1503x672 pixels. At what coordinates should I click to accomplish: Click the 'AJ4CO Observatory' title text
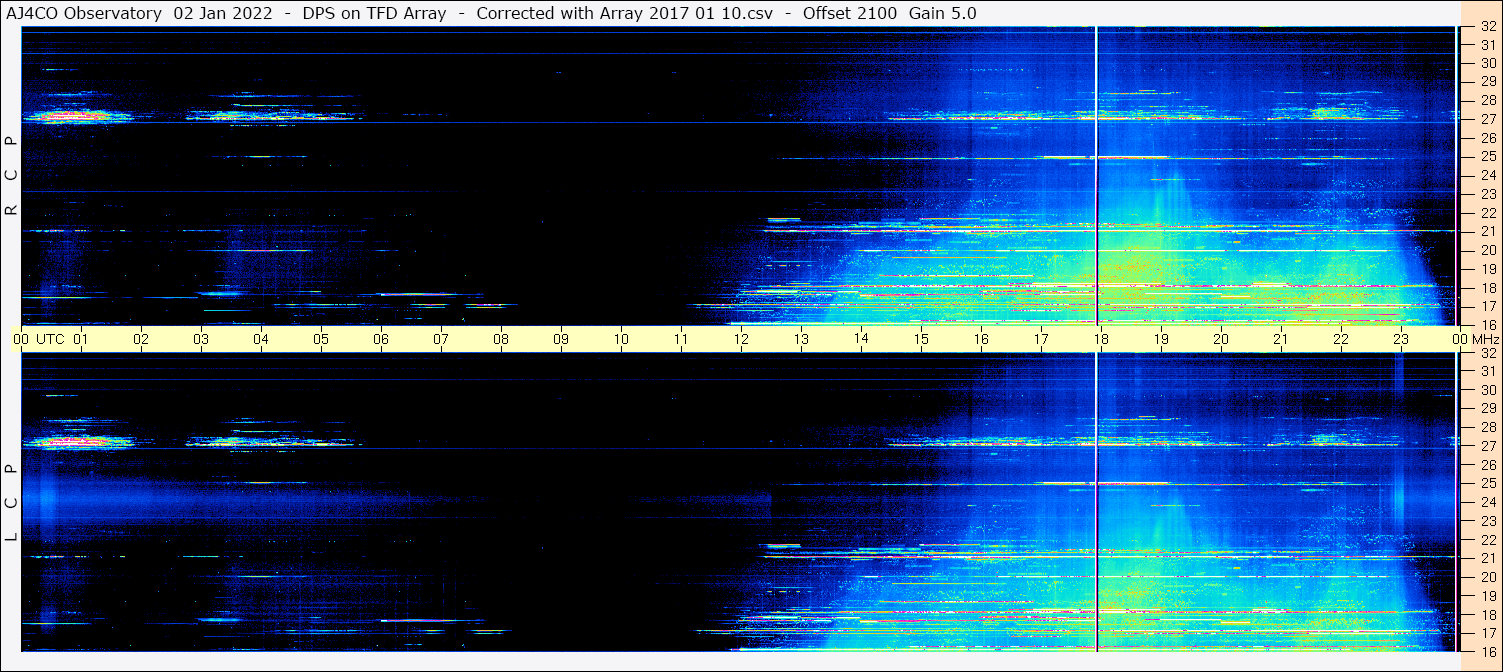[84, 13]
